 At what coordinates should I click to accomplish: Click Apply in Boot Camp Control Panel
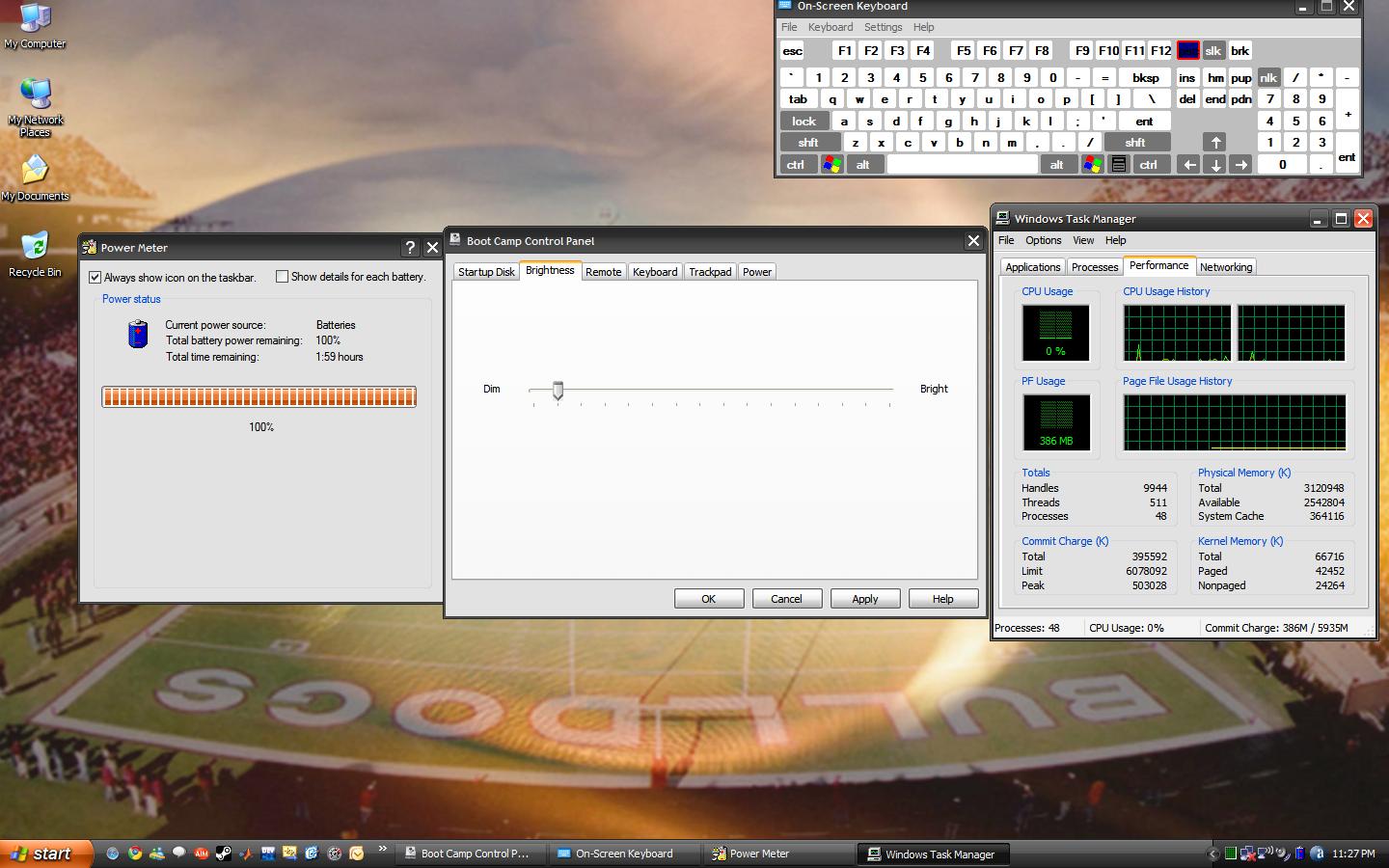tap(864, 599)
